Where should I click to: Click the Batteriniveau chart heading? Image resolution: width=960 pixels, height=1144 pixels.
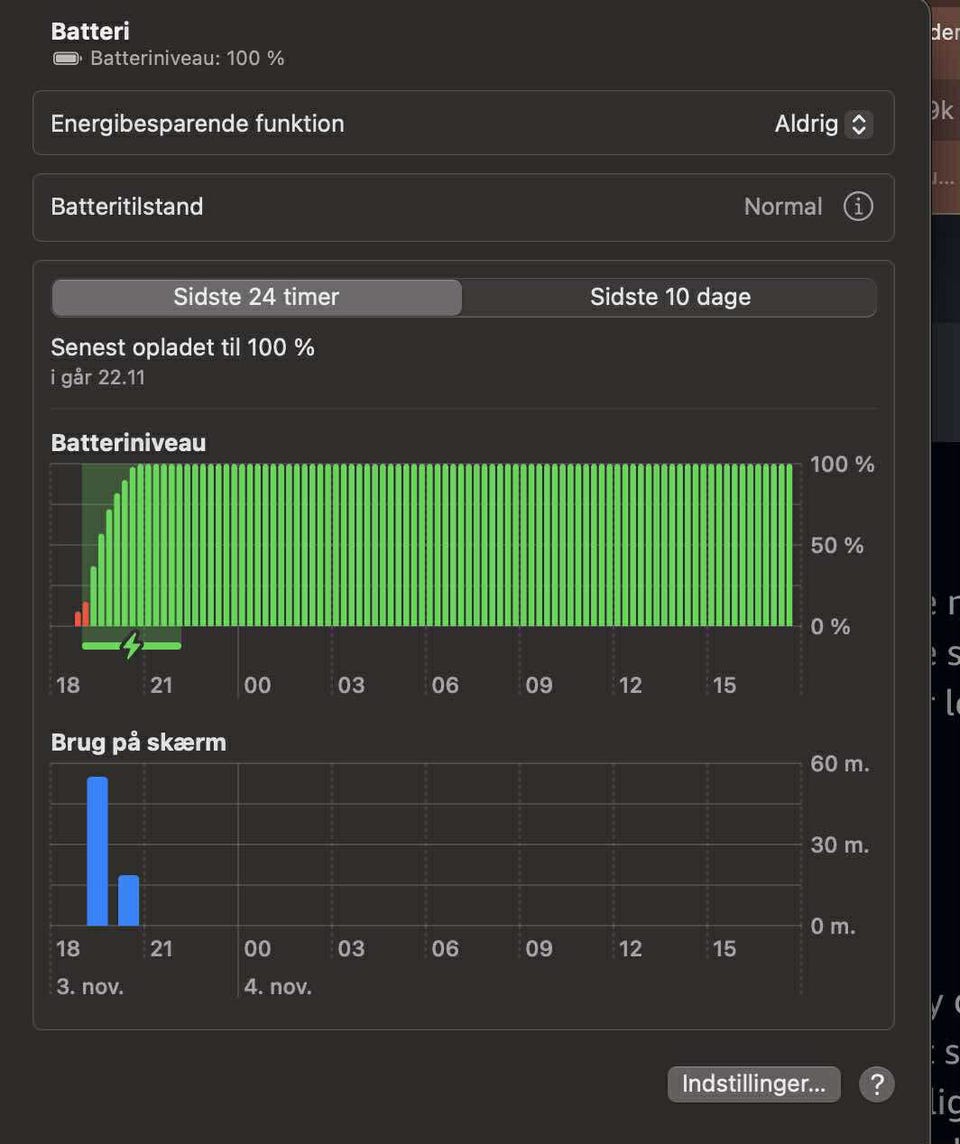128,443
